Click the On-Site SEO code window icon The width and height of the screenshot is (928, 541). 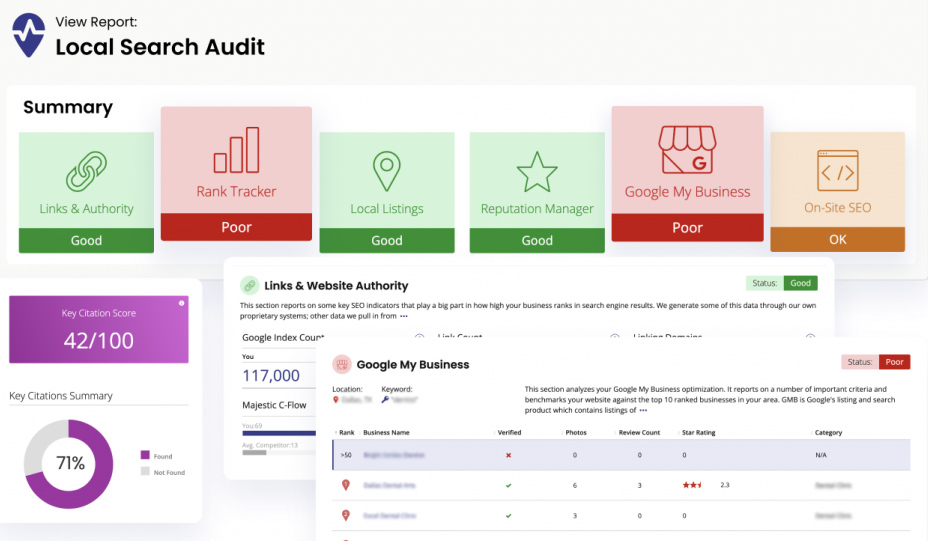837,171
